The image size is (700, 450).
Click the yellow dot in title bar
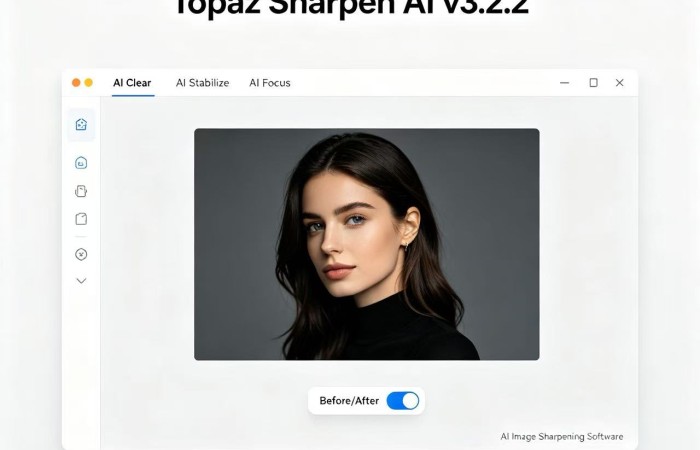point(88,83)
